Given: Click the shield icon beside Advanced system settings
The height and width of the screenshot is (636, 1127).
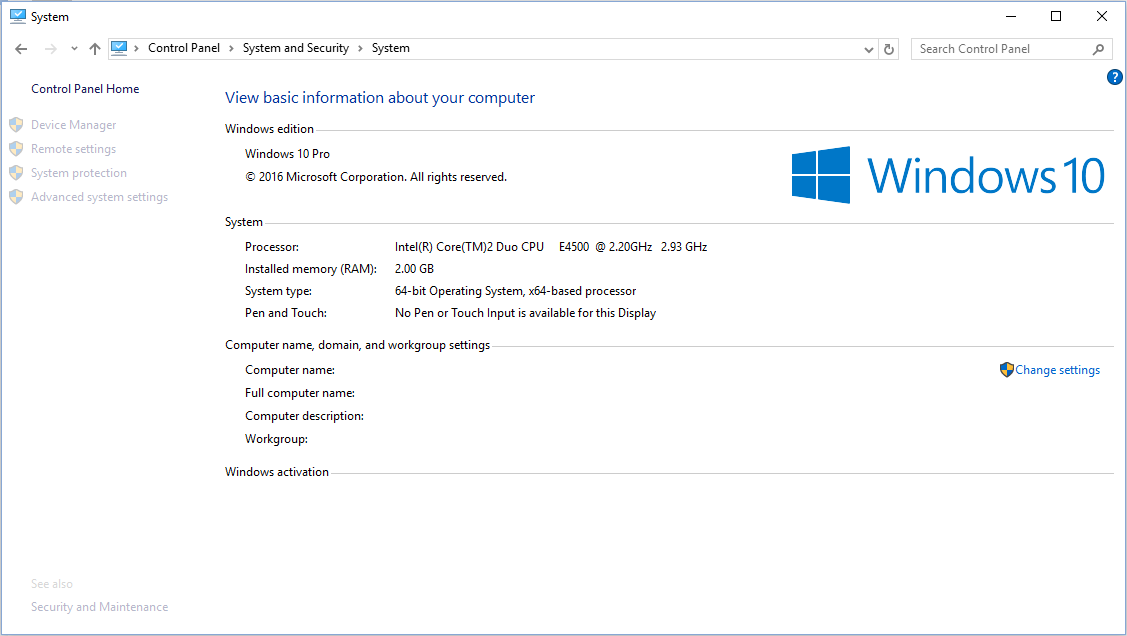Looking at the screenshot, I should [x=16, y=197].
